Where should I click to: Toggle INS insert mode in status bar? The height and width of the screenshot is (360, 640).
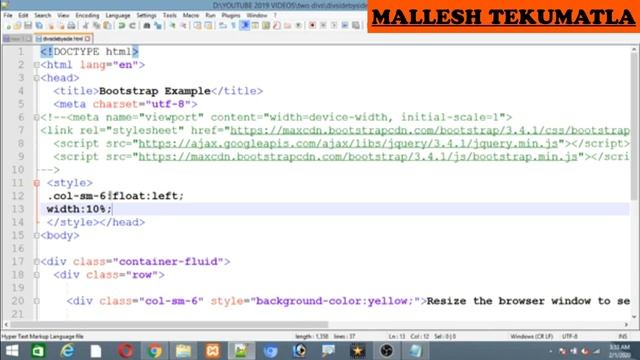coord(622,336)
